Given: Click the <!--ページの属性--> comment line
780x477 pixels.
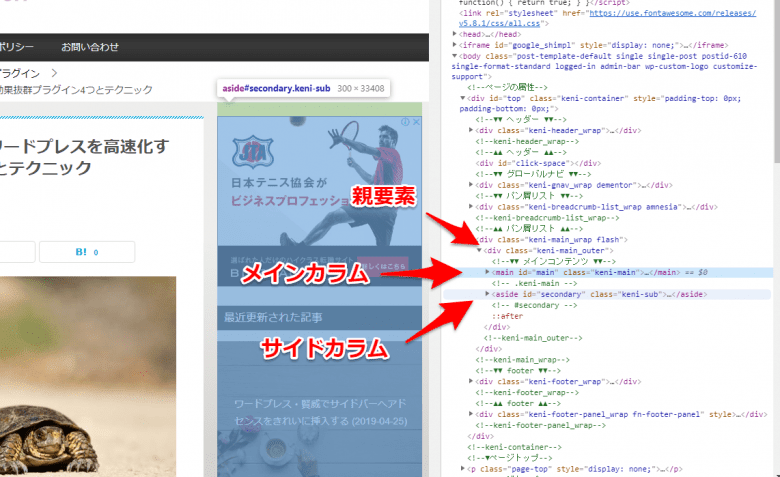Looking at the screenshot, I should 507,87.
